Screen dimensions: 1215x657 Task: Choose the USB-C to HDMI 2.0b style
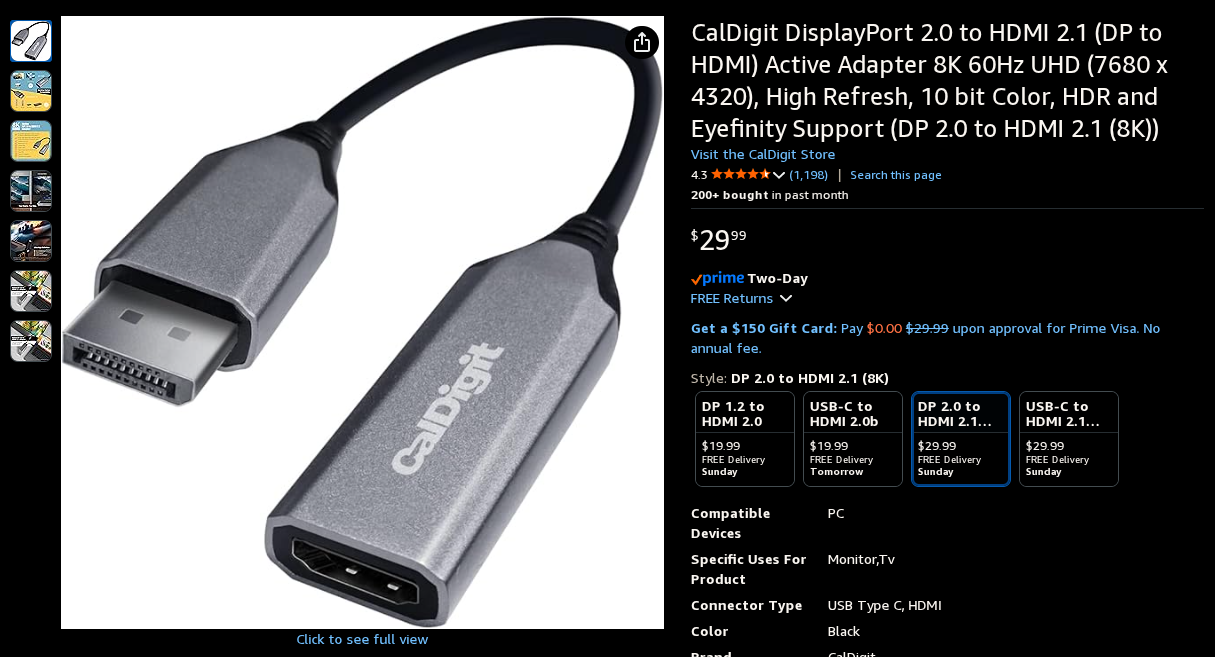pos(853,439)
